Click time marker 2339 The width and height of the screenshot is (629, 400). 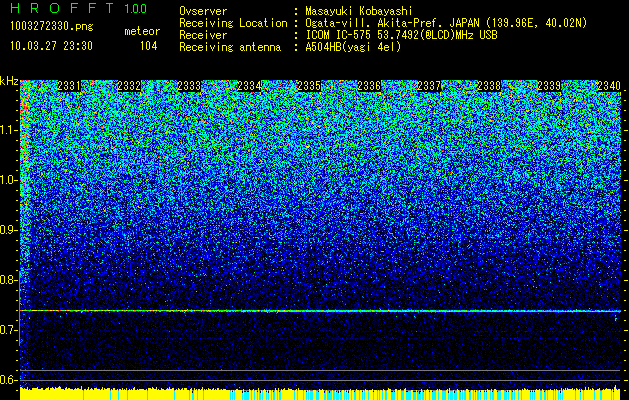(549, 86)
